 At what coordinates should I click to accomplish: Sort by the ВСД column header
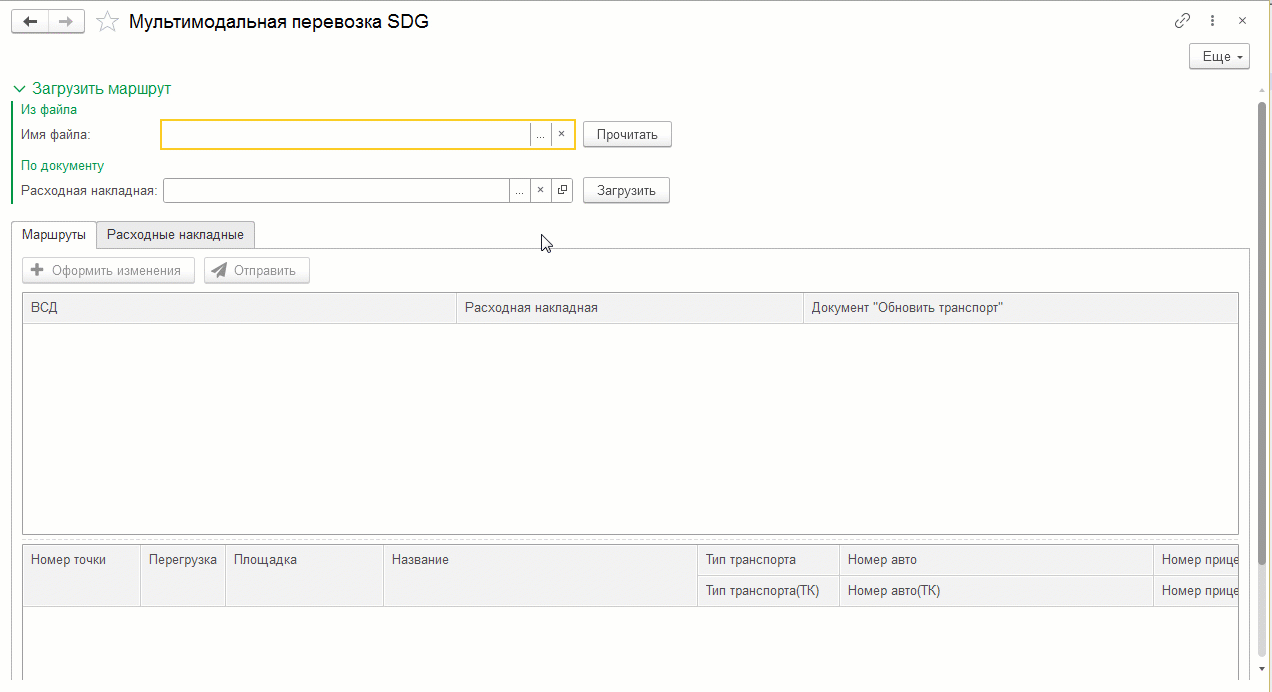pyautogui.click(x=239, y=308)
